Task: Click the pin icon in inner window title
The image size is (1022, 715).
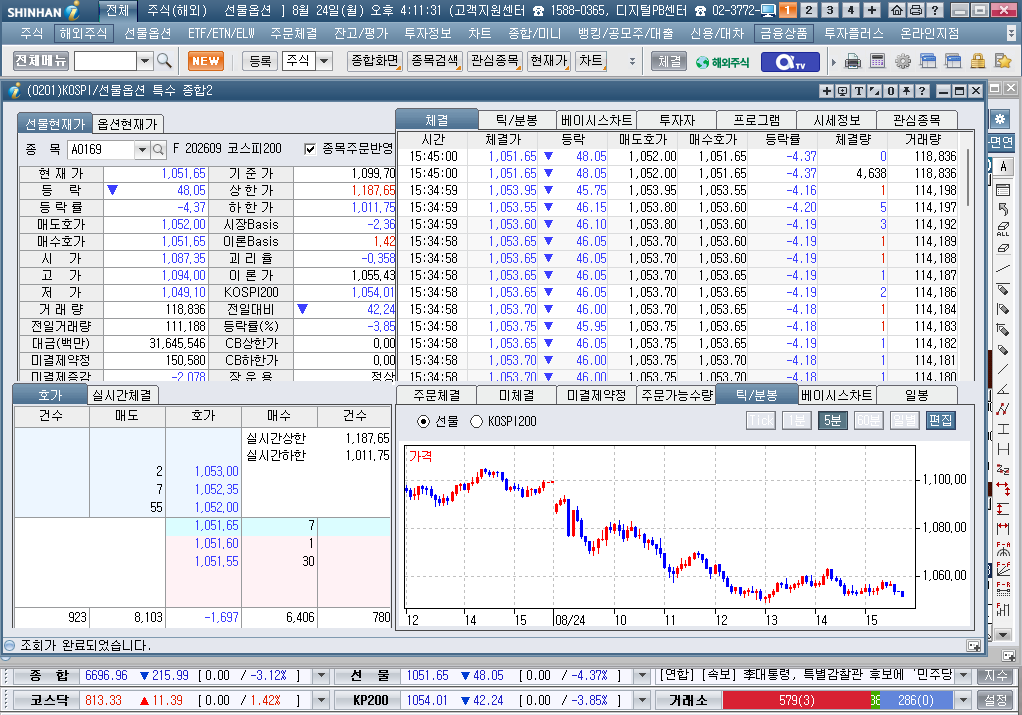Action: pyautogui.click(x=907, y=91)
